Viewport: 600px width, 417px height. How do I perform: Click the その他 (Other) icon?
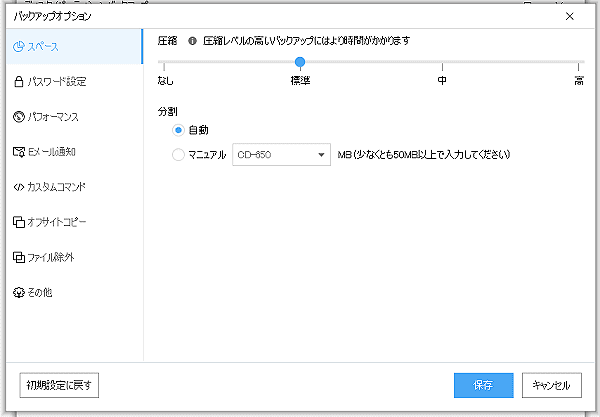coord(18,292)
